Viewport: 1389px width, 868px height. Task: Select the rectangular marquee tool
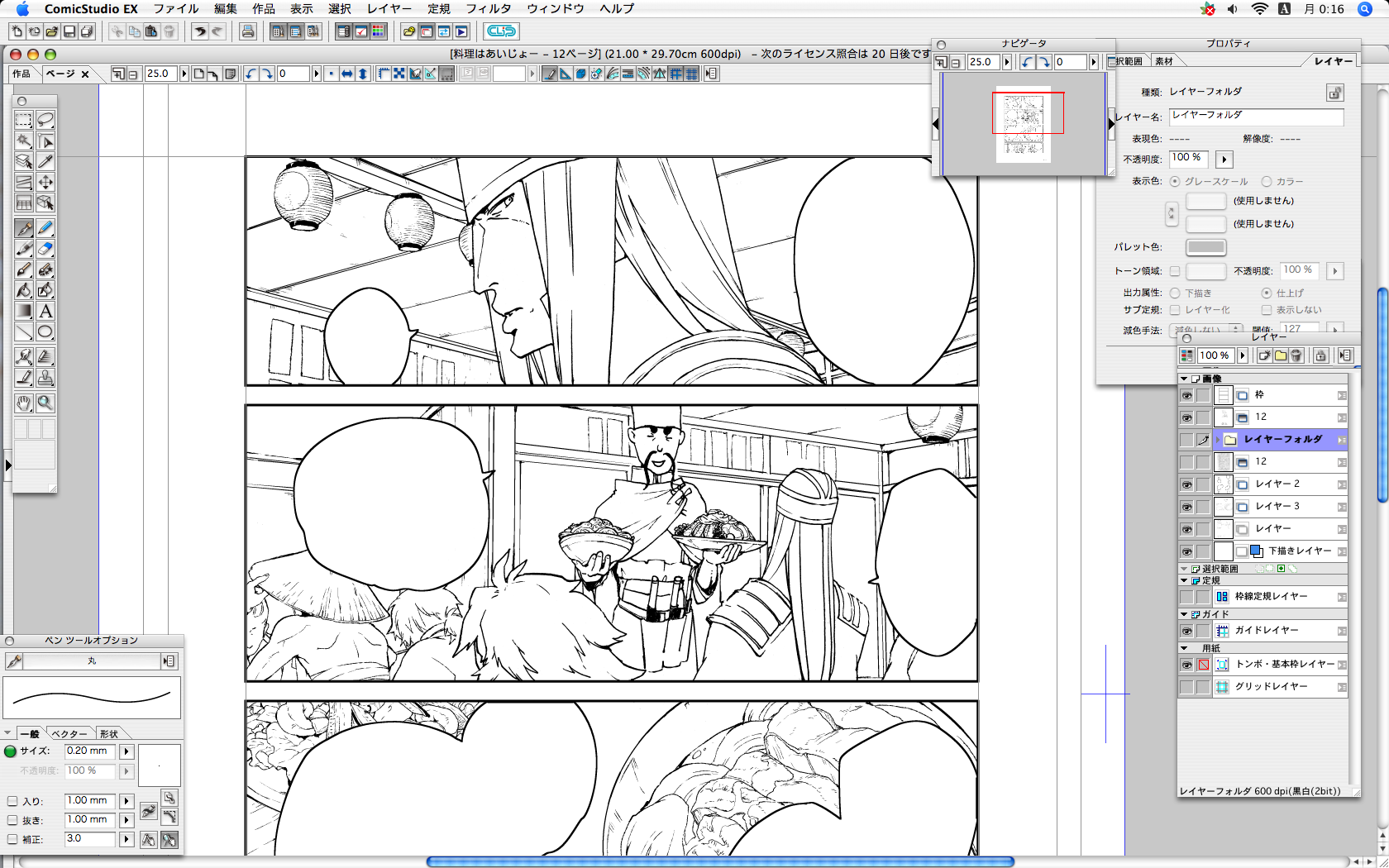(x=24, y=120)
